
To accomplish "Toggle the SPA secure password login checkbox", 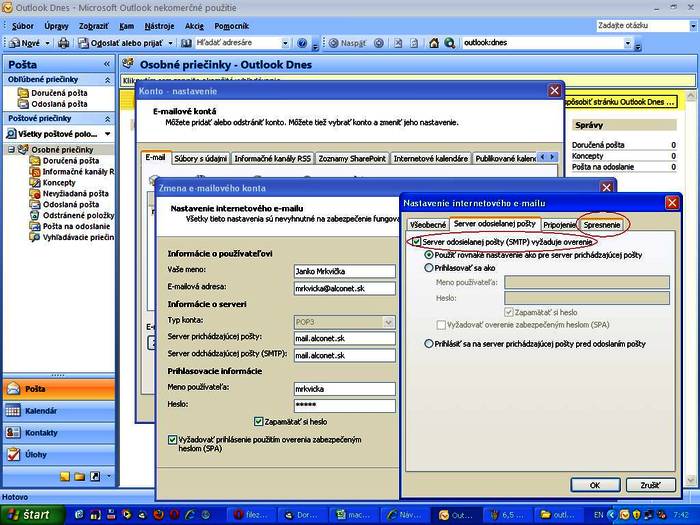I will [172, 440].
